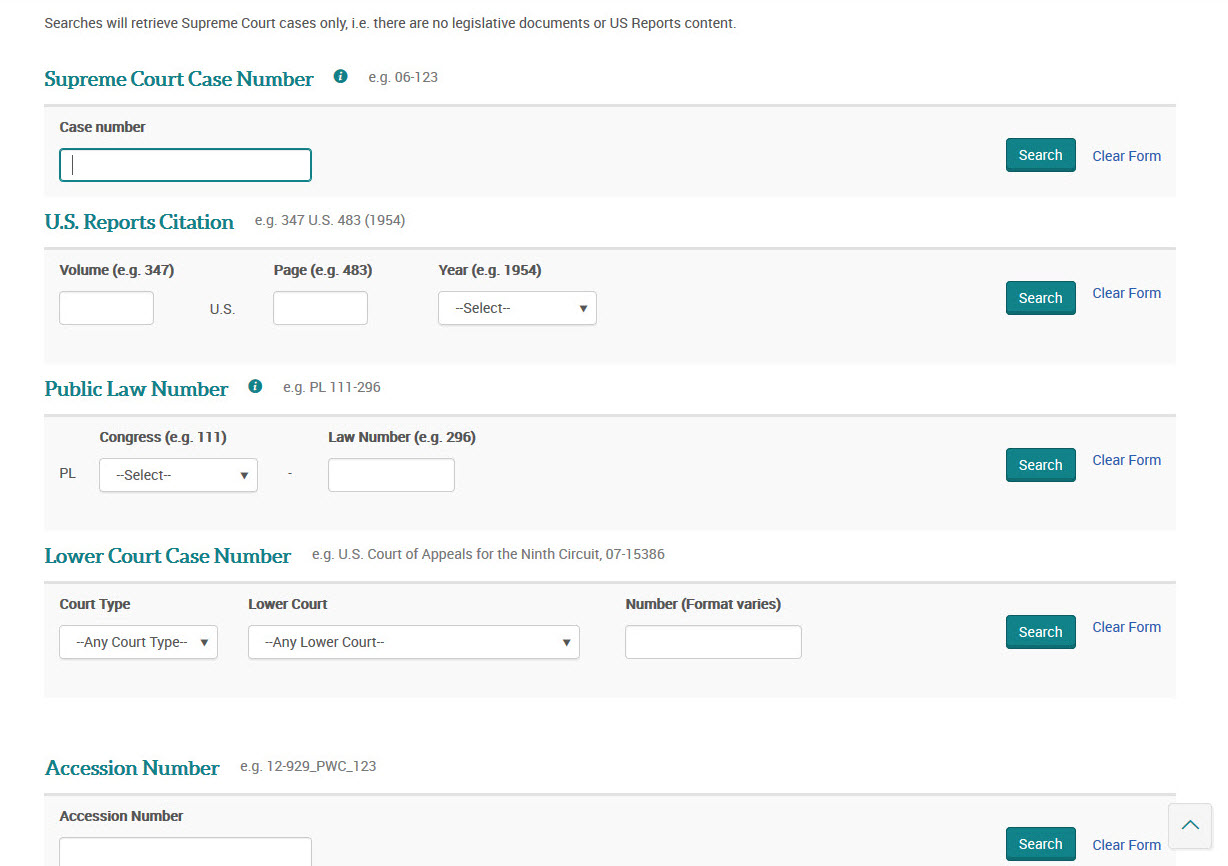This screenshot has height=866, width=1228.
Task: Open the Year select dropdown
Action: pyautogui.click(x=516, y=308)
